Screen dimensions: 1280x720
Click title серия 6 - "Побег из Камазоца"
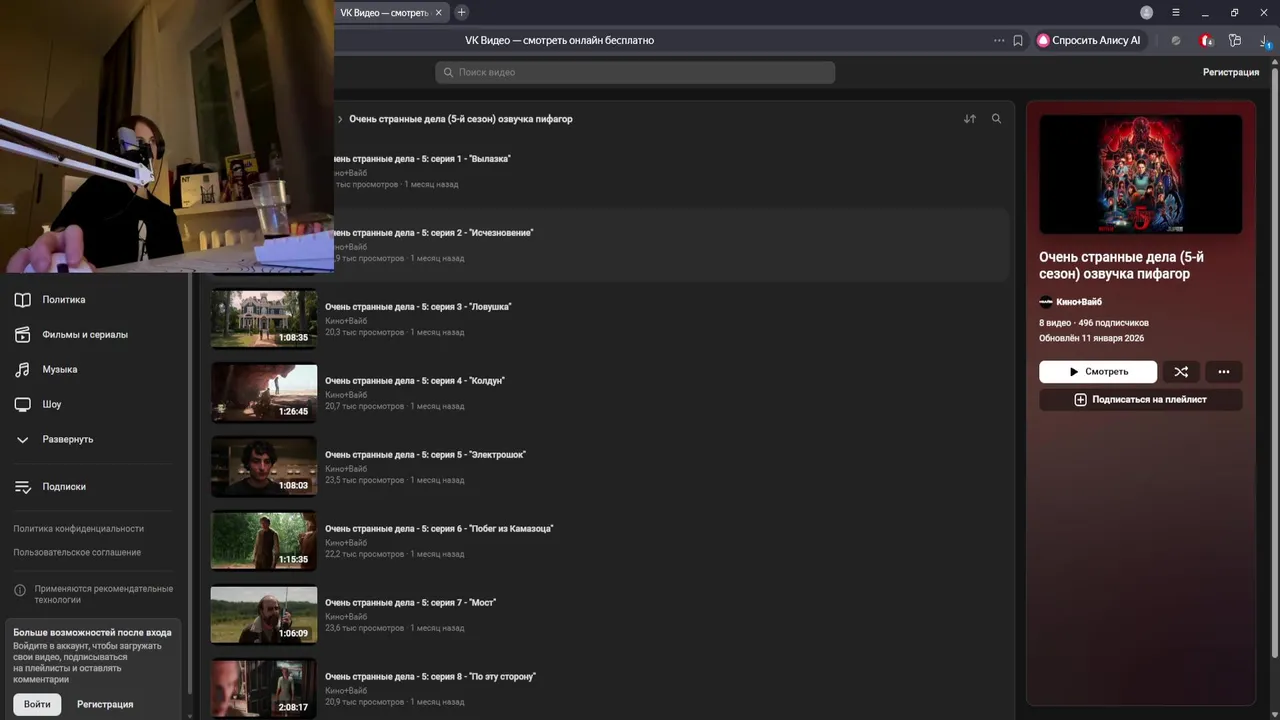(439, 529)
